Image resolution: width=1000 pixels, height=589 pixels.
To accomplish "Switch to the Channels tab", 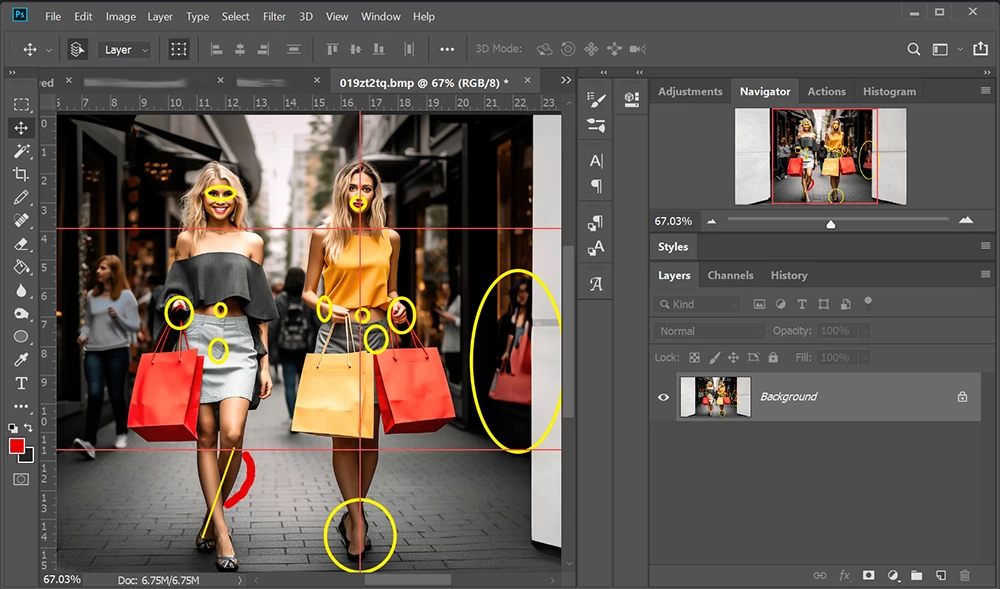I will 730,275.
